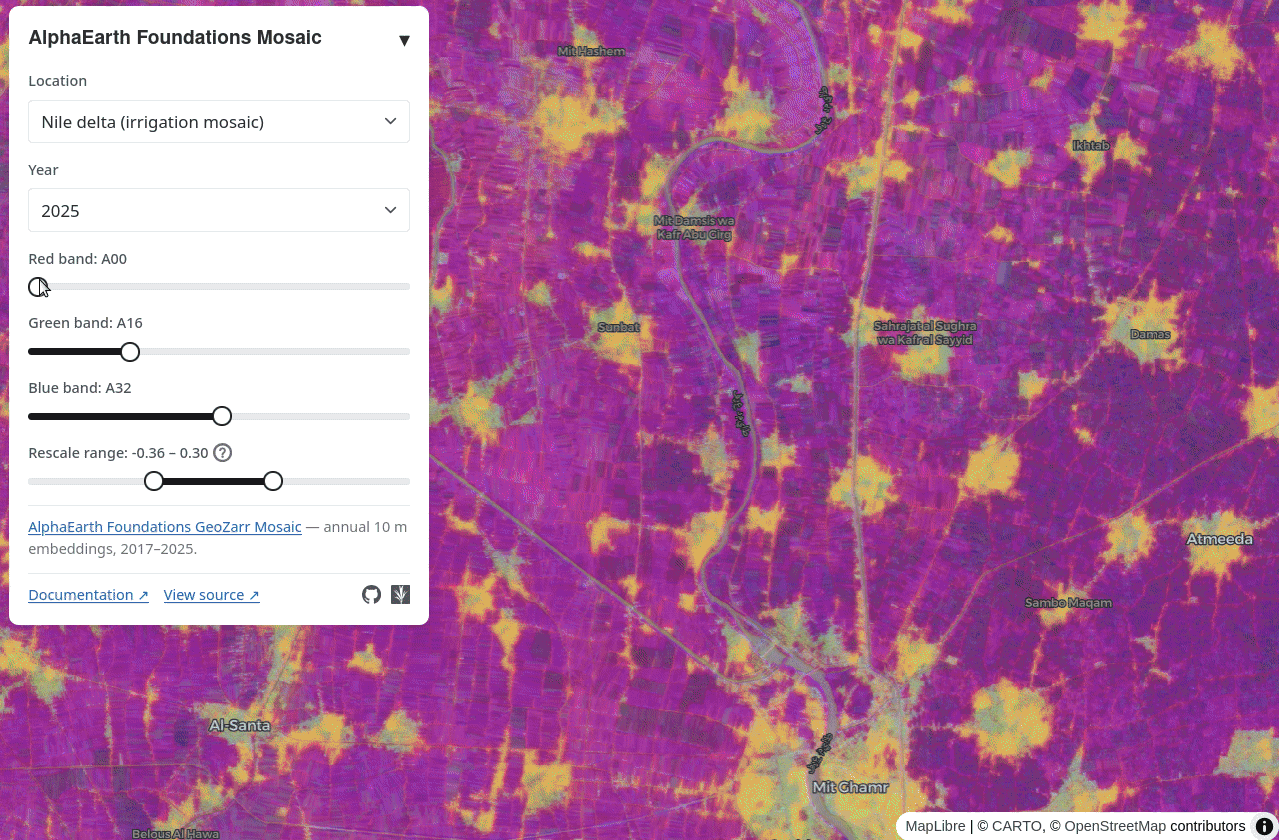Click the Mit Damsis wa Kafr Abu Girg label
The height and width of the screenshot is (840, 1279).
click(x=694, y=227)
